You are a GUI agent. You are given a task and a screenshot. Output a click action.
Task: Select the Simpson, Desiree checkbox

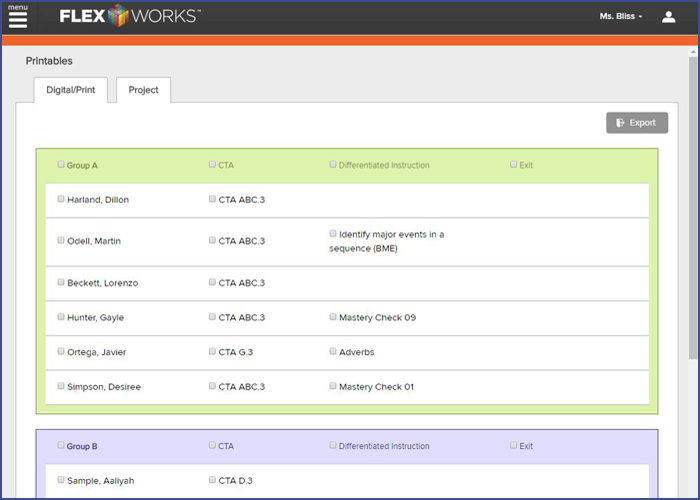click(x=61, y=386)
